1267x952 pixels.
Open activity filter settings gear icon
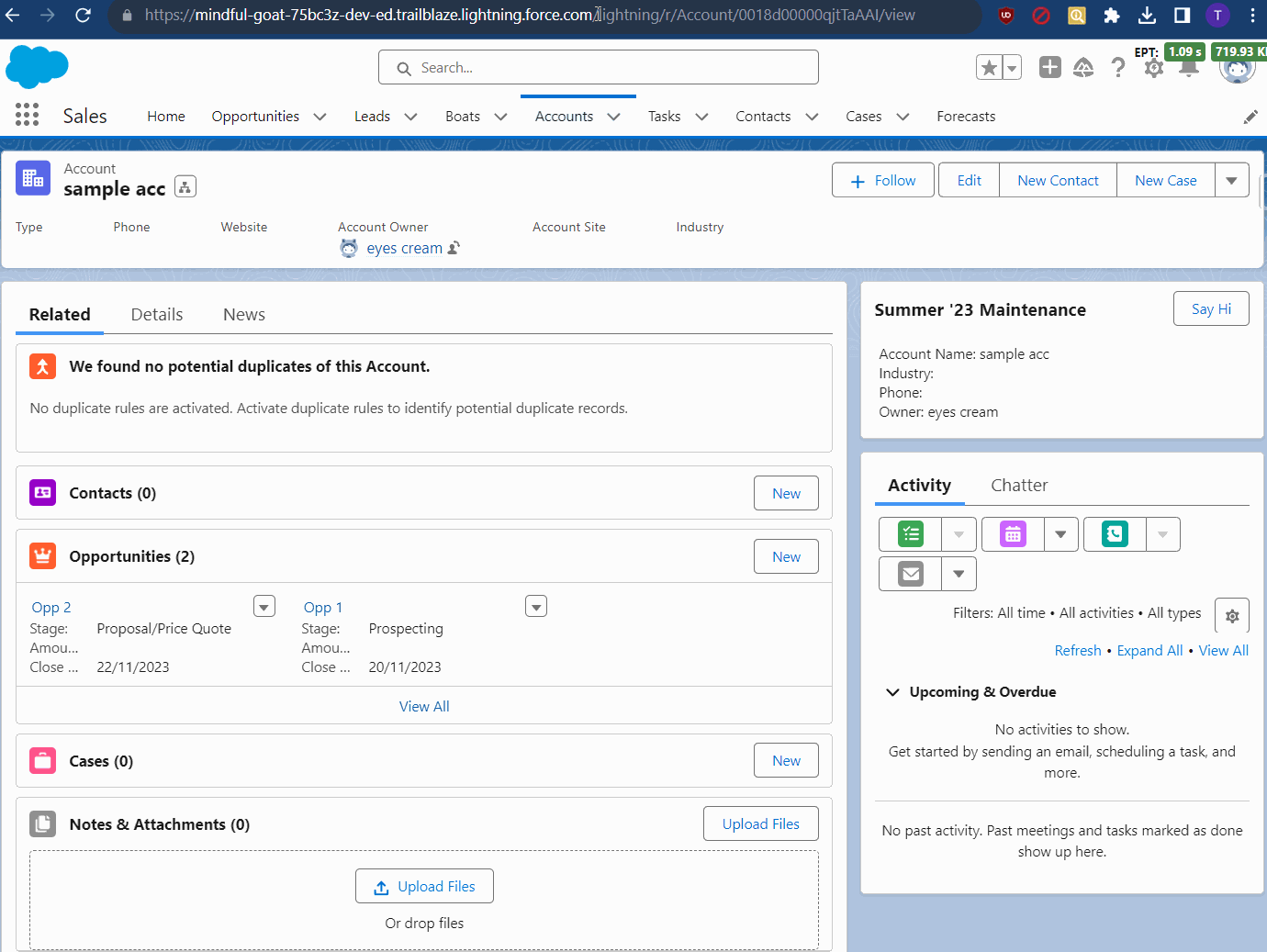click(x=1231, y=615)
